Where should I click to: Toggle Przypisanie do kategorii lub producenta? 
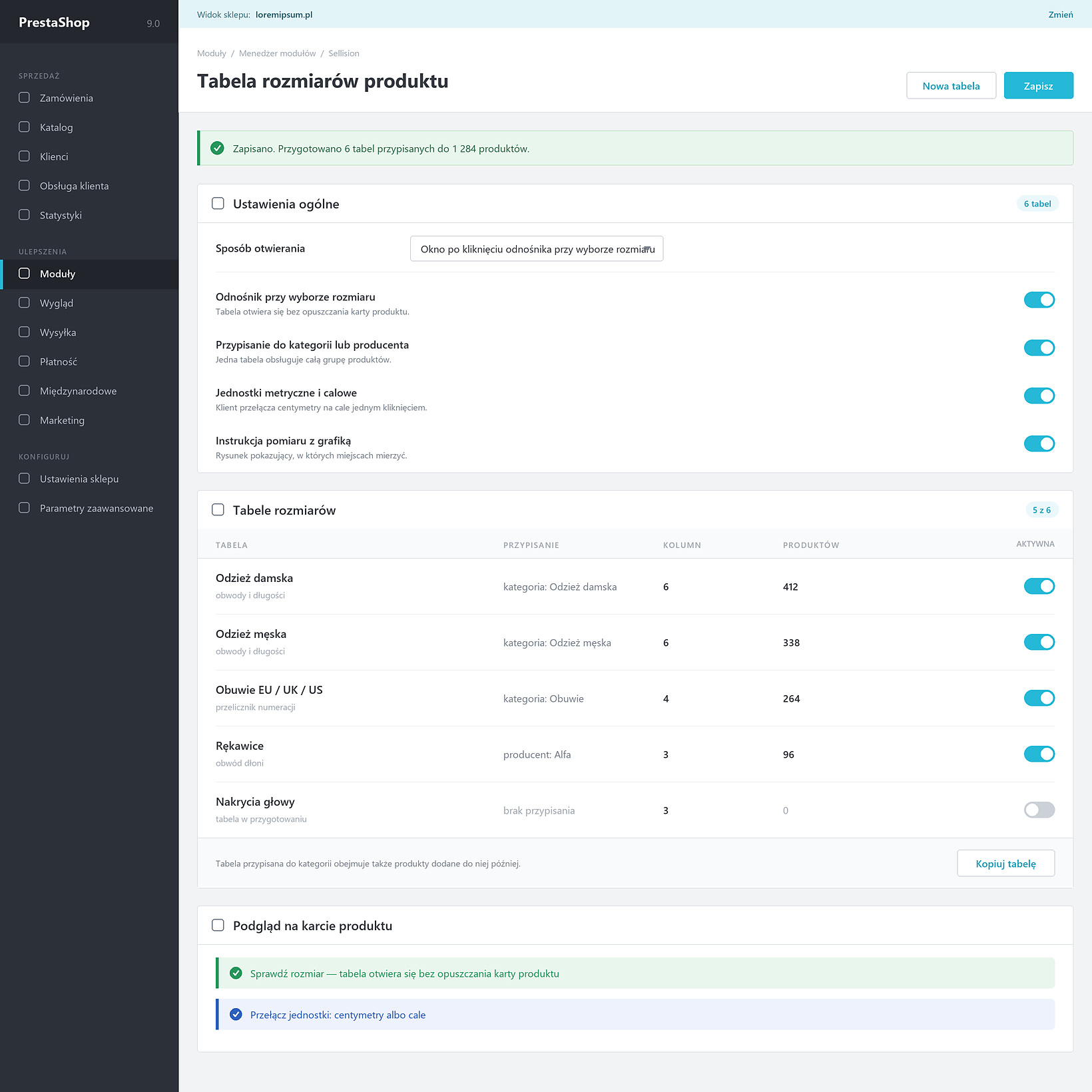(x=1039, y=348)
